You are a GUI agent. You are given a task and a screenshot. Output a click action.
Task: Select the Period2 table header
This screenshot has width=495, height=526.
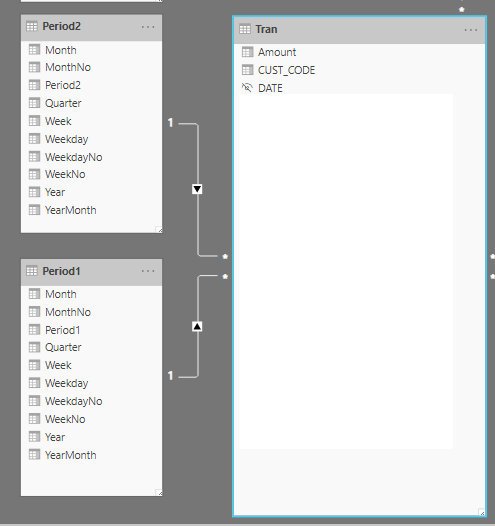pos(92,28)
